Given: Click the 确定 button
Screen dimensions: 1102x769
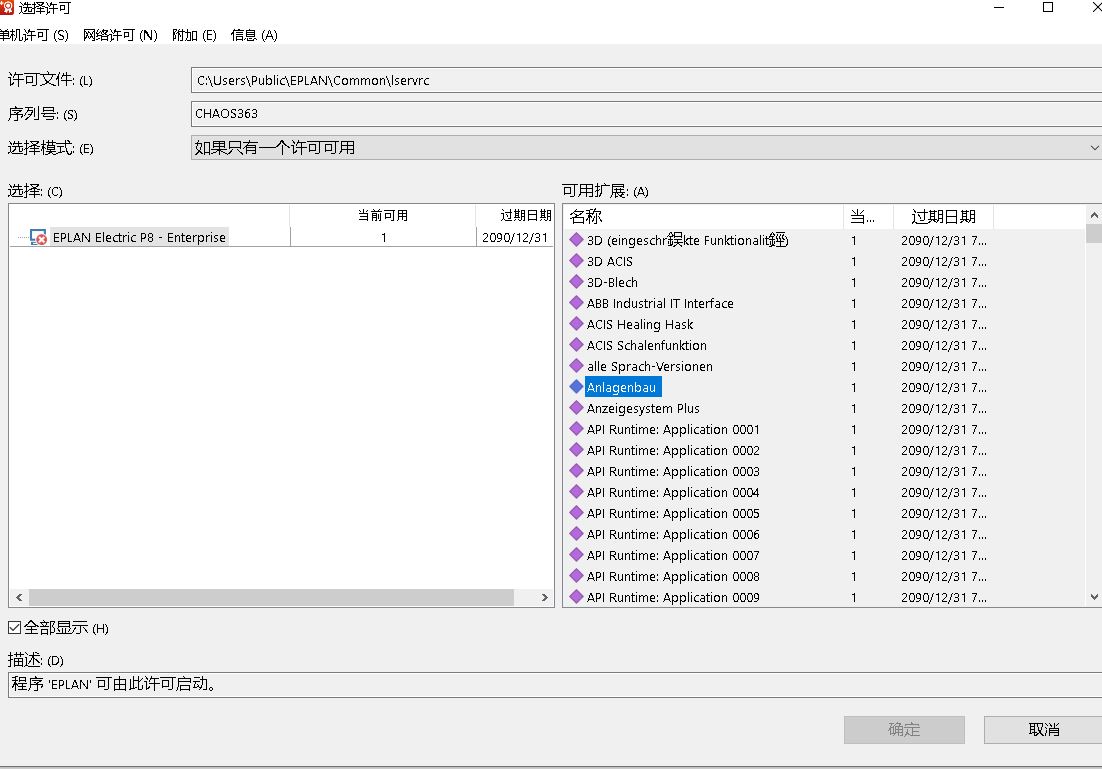Looking at the screenshot, I should tap(904, 730).
